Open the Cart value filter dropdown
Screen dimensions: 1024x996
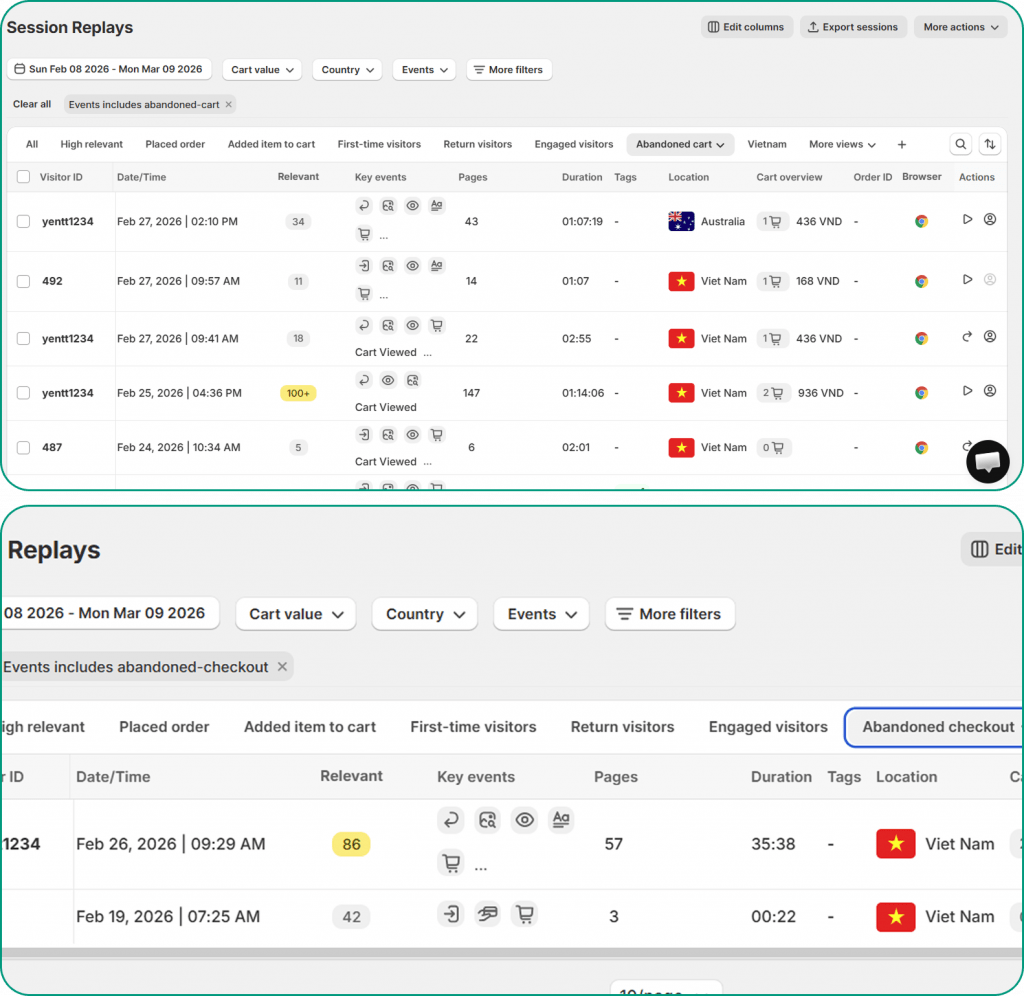[x=261, y=70]
